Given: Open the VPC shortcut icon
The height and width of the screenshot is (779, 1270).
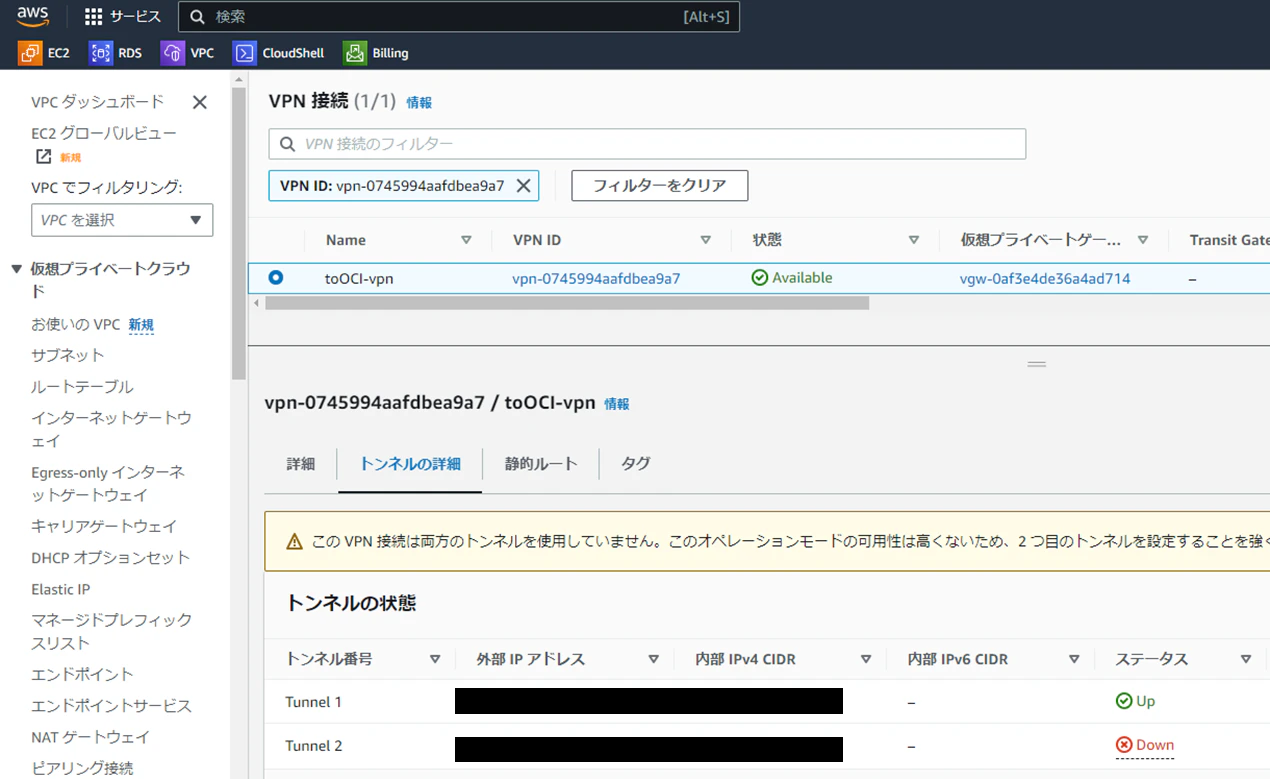Looking at the screenshot, I should (x=173, y=53).
